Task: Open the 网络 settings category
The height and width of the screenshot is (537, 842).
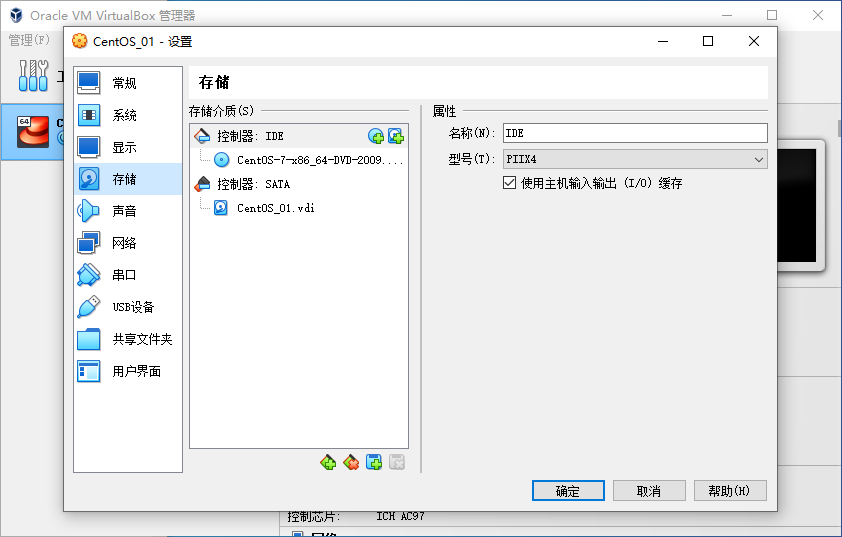Action: [x=128, y=243]
